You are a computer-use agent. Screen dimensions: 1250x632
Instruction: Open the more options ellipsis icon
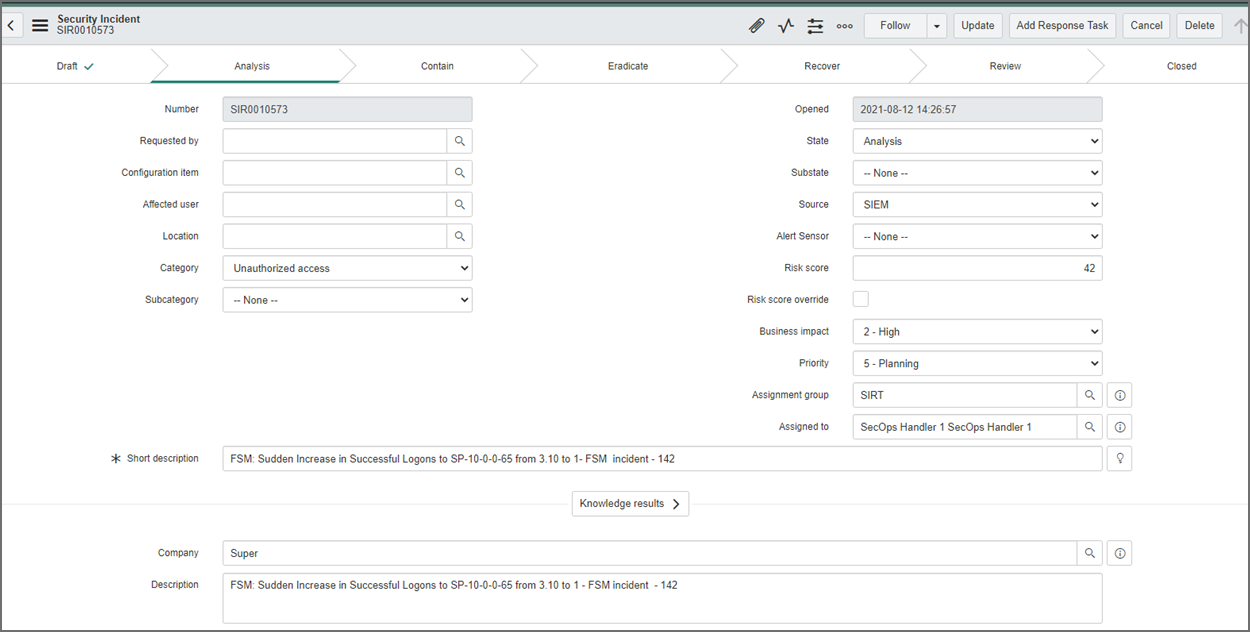845,25
